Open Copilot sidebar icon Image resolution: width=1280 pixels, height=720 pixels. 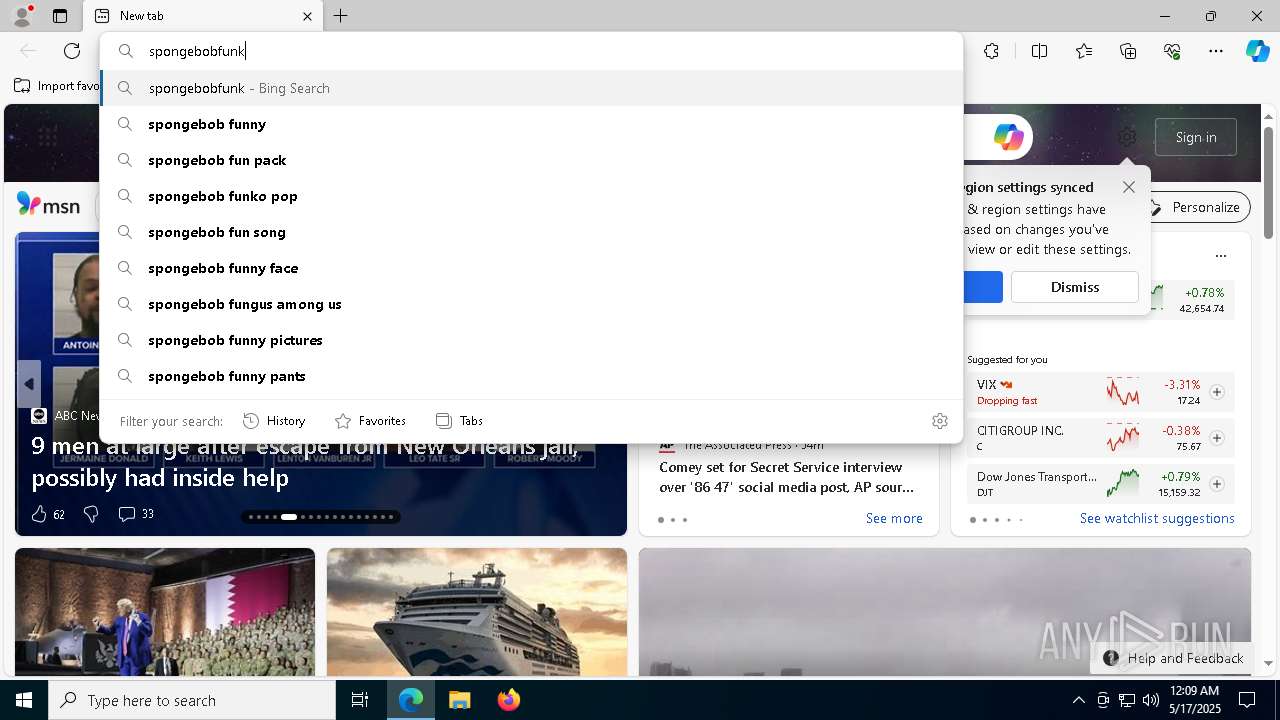coord(1257,51)
